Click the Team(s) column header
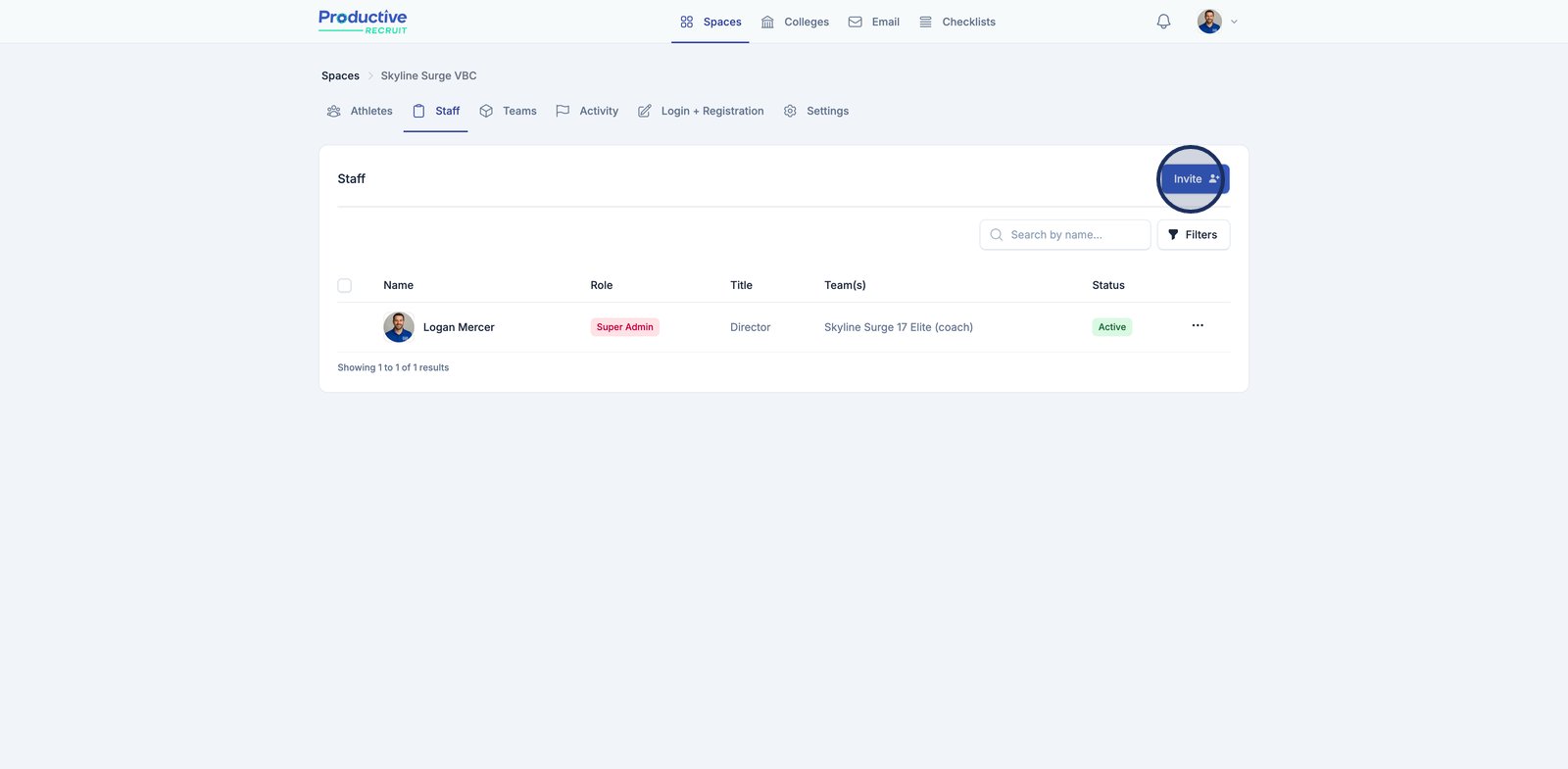The width and height of the screenshot is (1568, 769). click(845, 285)
